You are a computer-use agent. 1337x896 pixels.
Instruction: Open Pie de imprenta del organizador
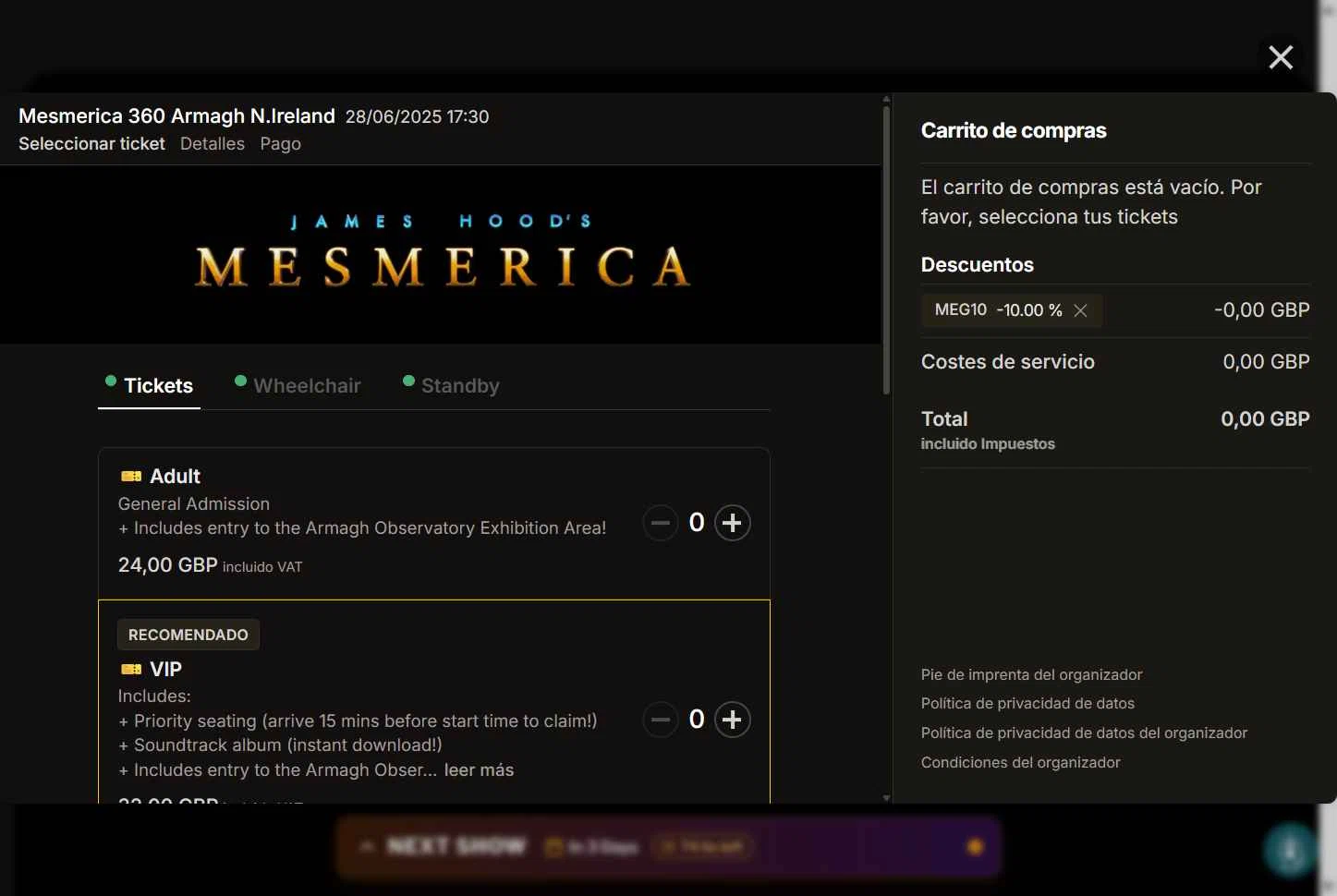tap(1031, 674)
